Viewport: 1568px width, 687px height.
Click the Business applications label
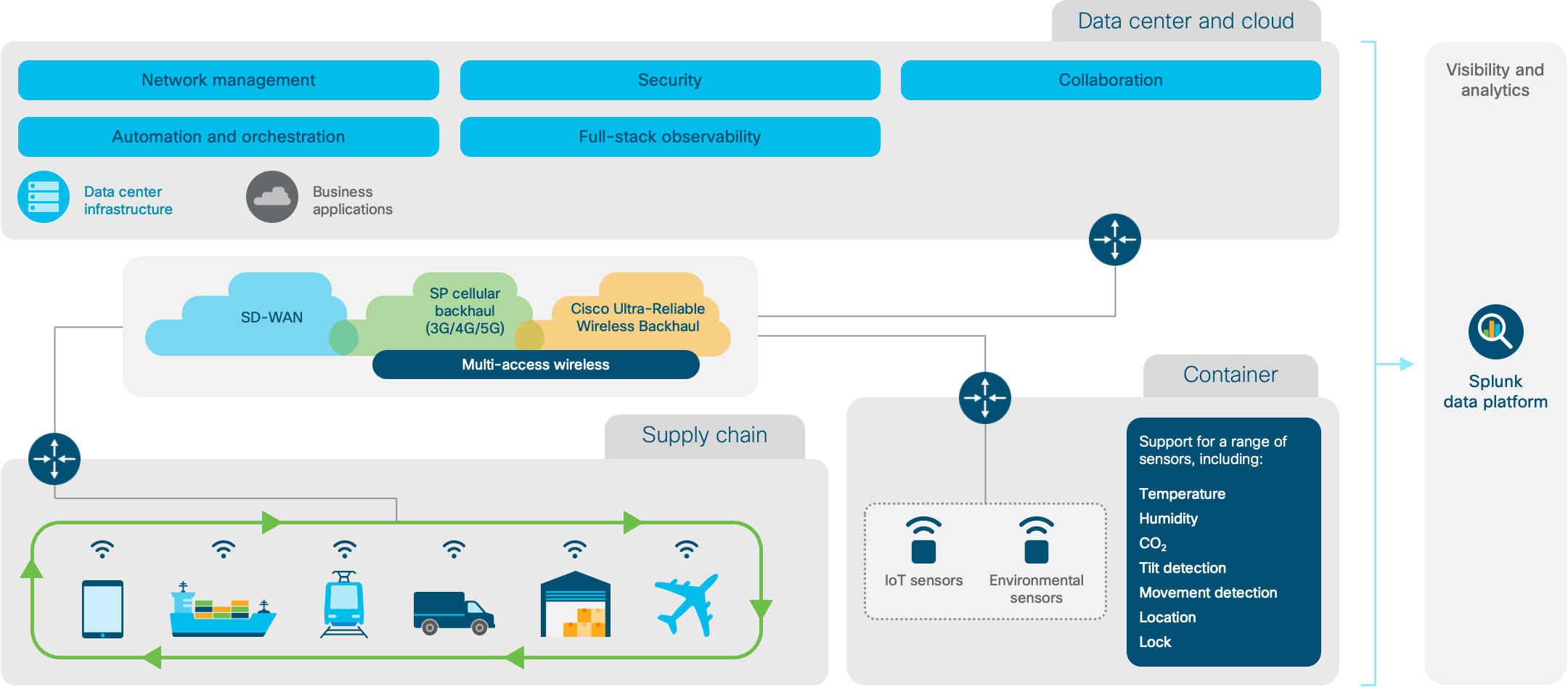click(353, 200)
